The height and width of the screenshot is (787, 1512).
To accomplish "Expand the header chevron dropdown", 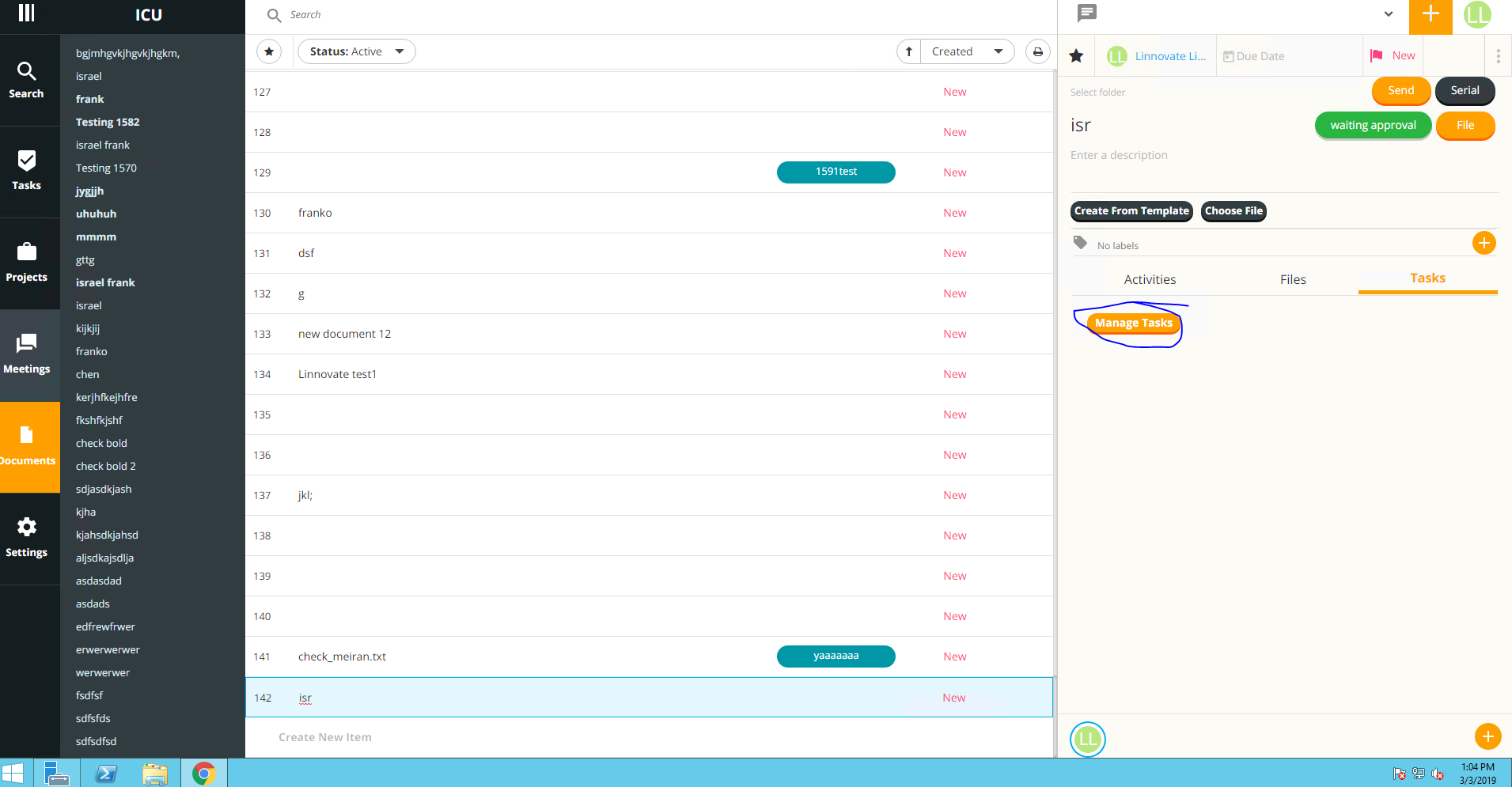I will point(1389,13).
